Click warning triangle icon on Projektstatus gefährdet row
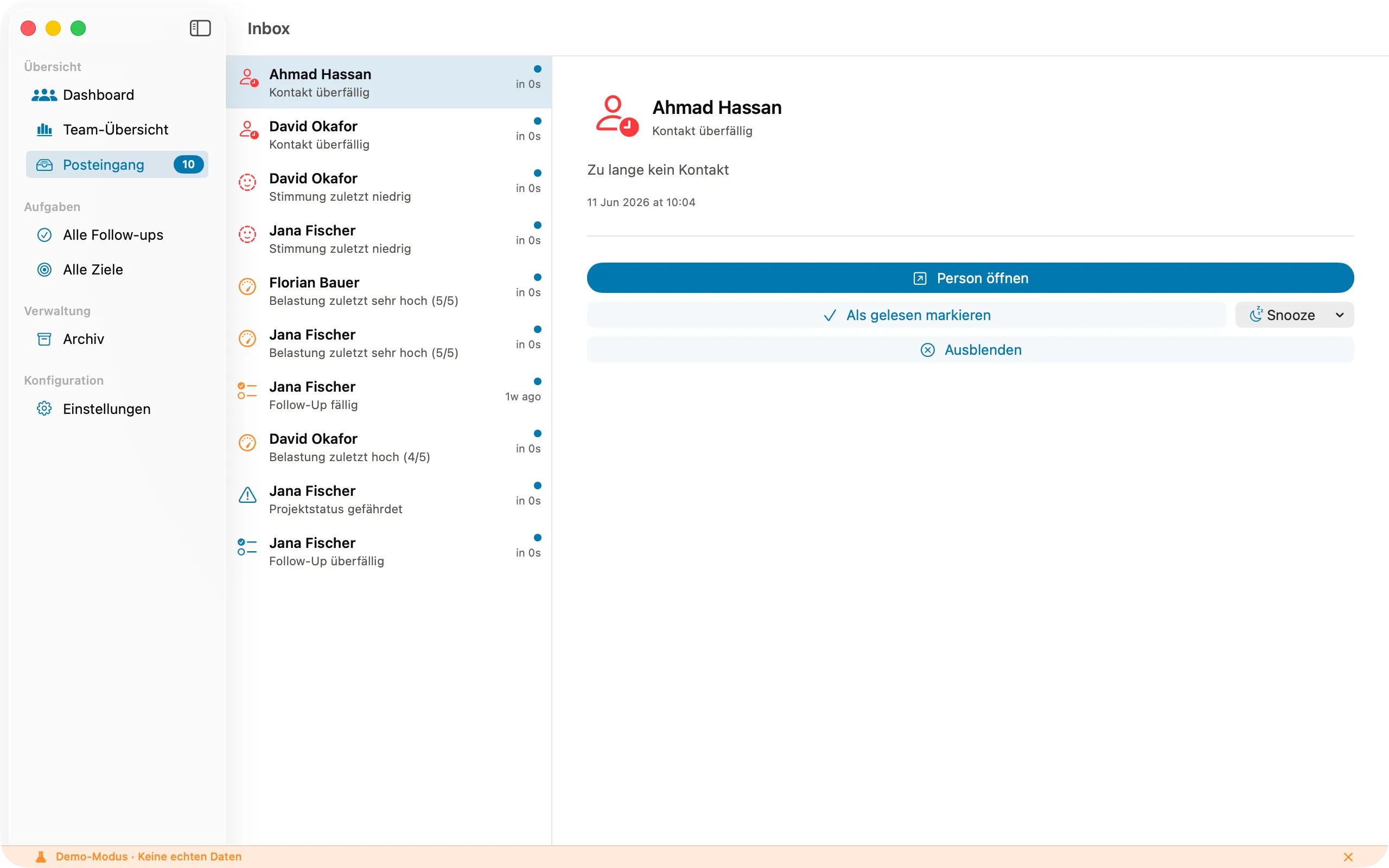 click(247, 495)
